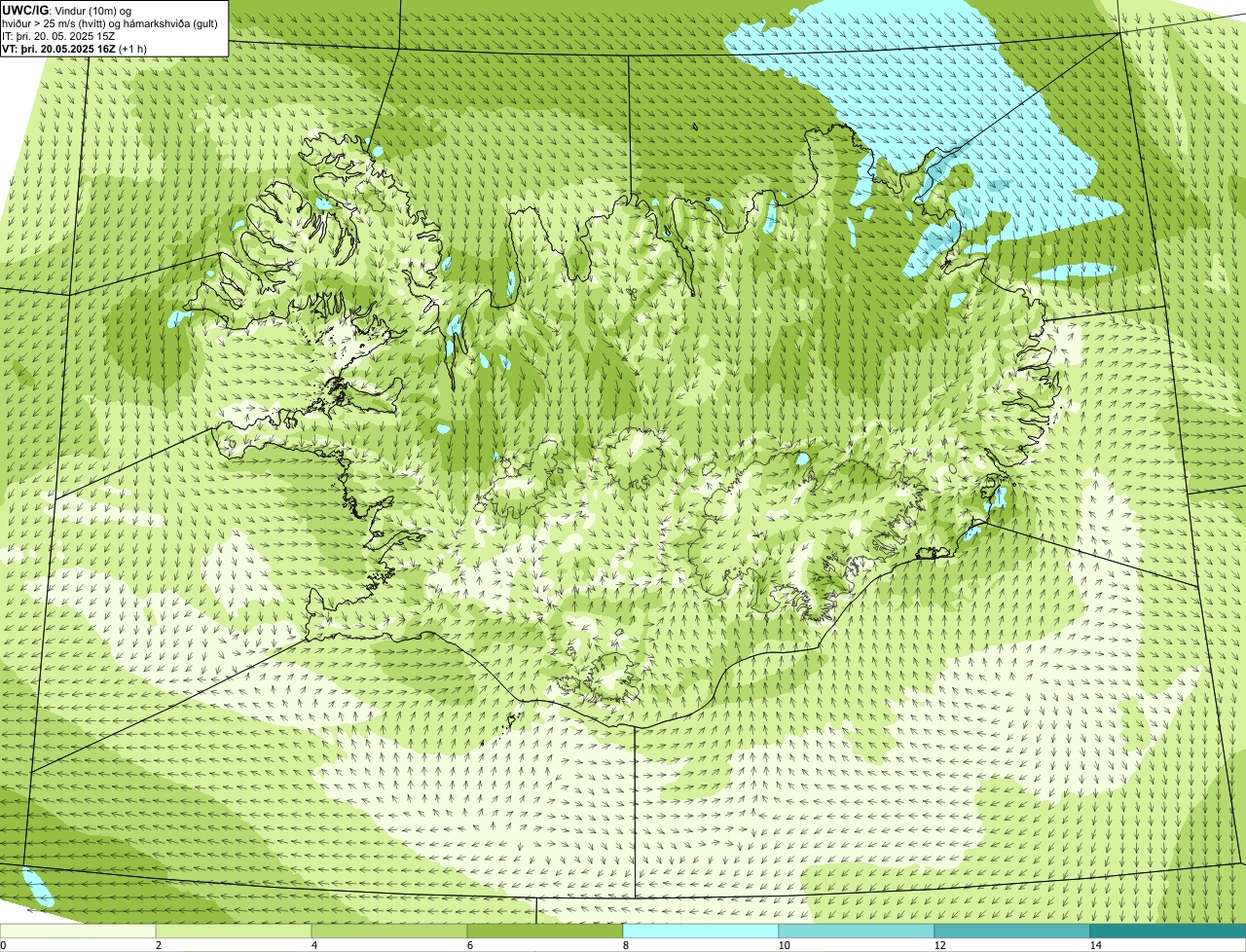Click the legend label "6"

click(469, 945)
